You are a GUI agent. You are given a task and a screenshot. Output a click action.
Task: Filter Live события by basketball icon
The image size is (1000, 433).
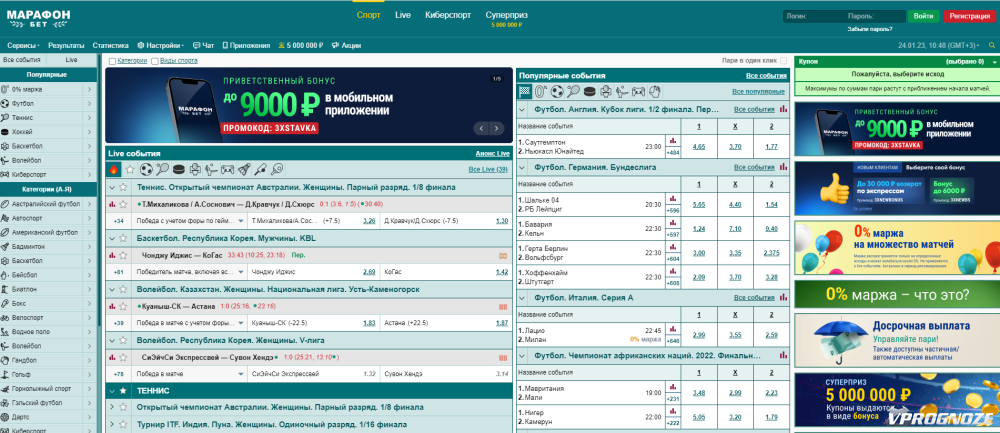[x=196, y=170]
